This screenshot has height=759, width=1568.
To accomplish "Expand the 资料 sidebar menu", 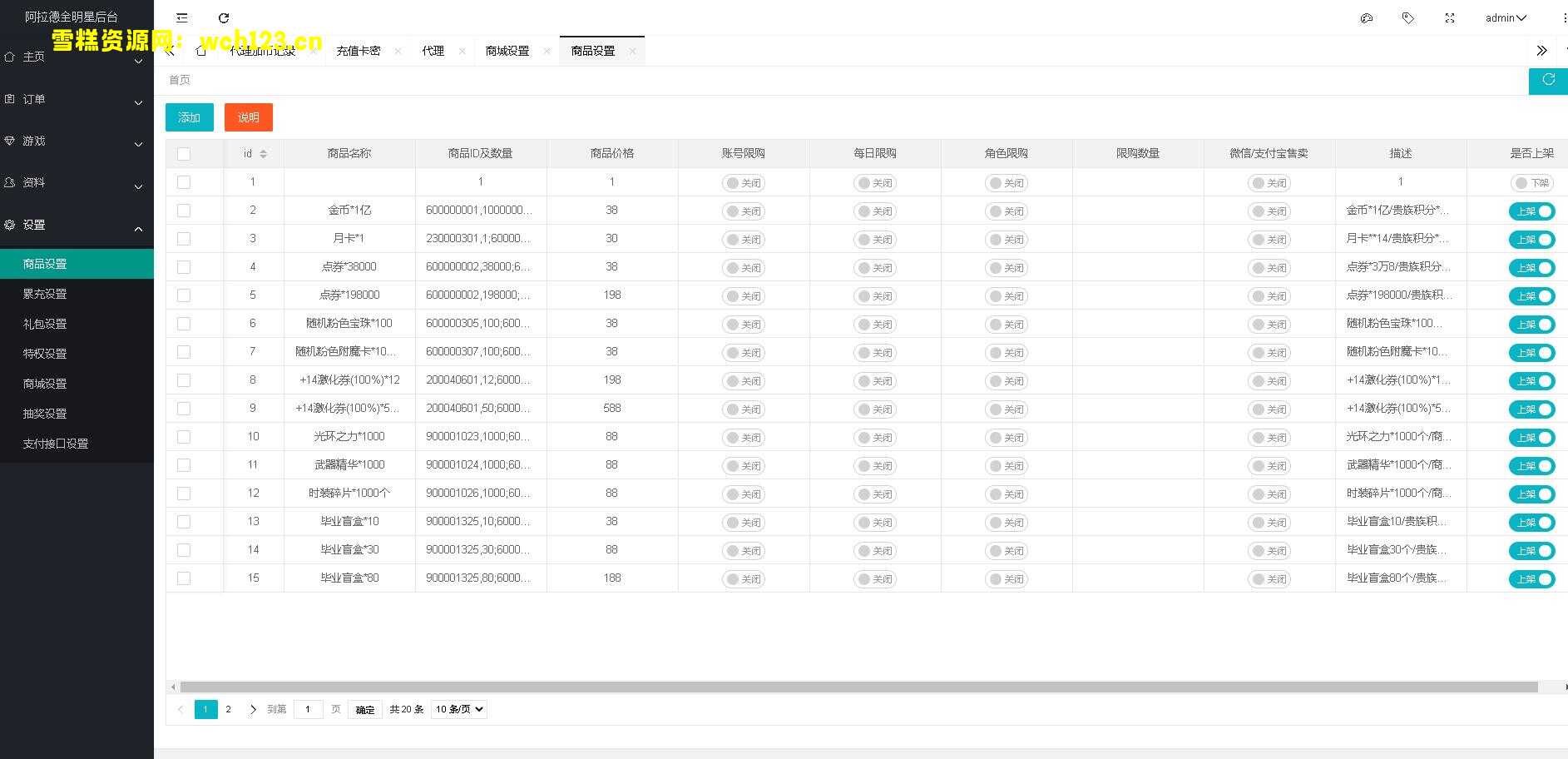I will coord(77,182).
